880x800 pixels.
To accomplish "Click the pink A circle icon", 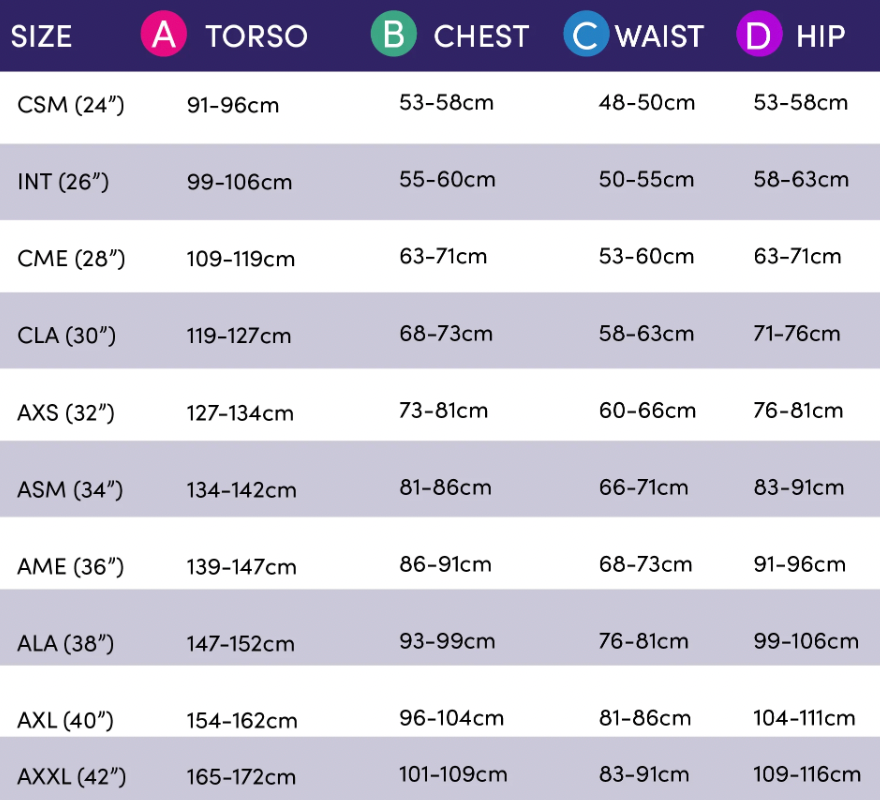I will tap(164, 36).
